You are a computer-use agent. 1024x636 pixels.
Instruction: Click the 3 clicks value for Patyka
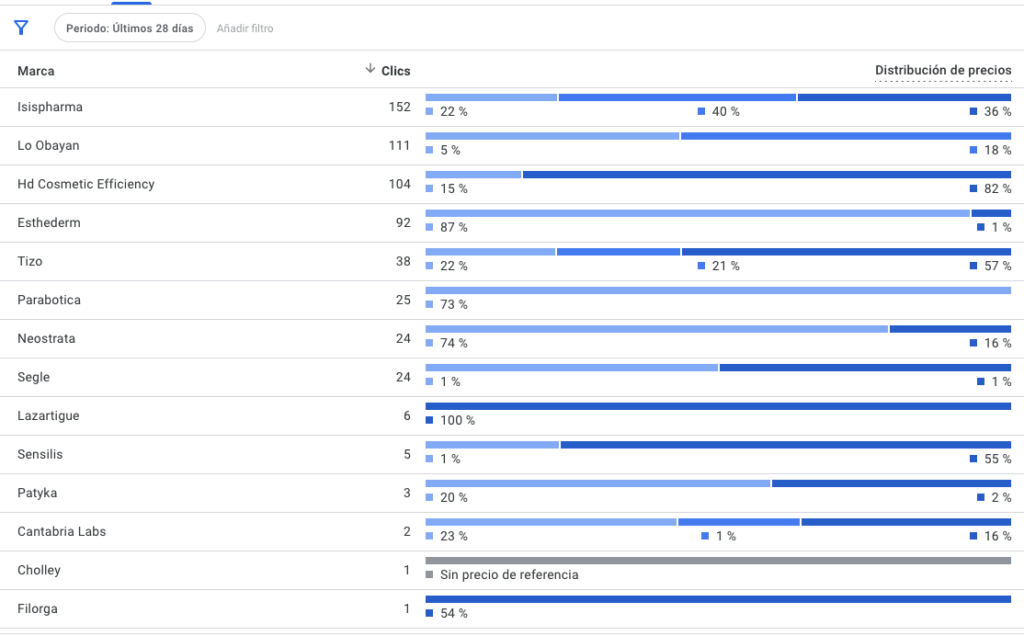[407, 492]
